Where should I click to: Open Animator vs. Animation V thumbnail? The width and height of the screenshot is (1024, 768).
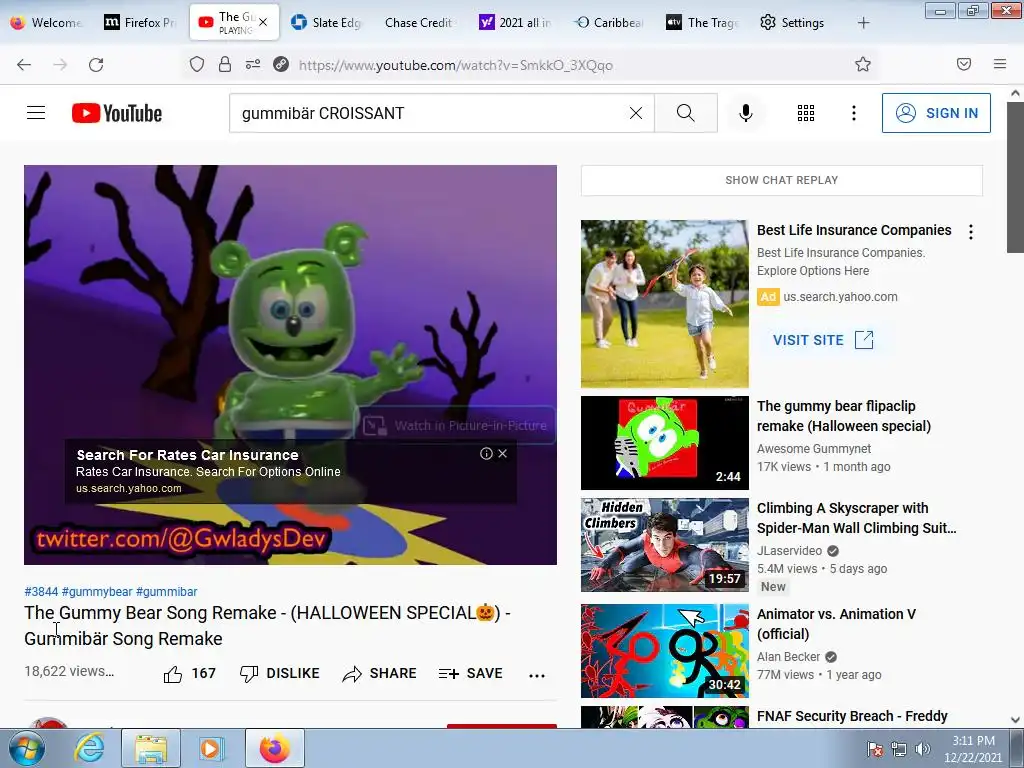665,651
